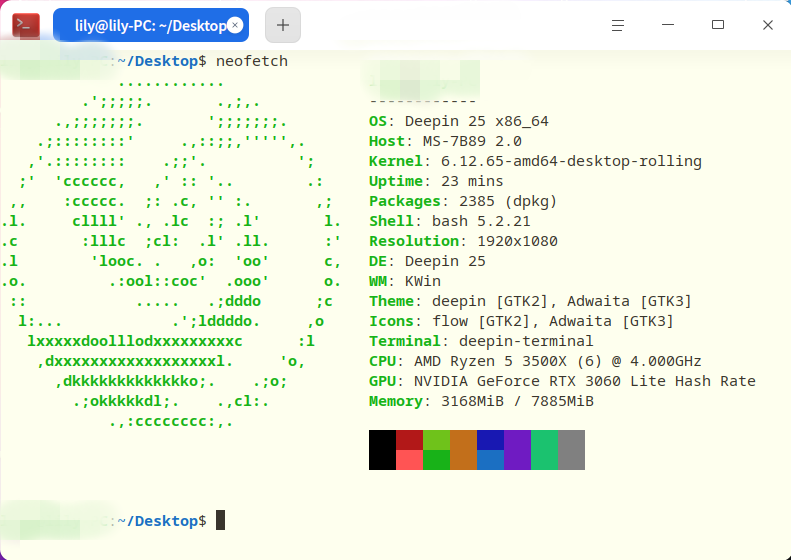Click the lime green color block

pos(436,440)
